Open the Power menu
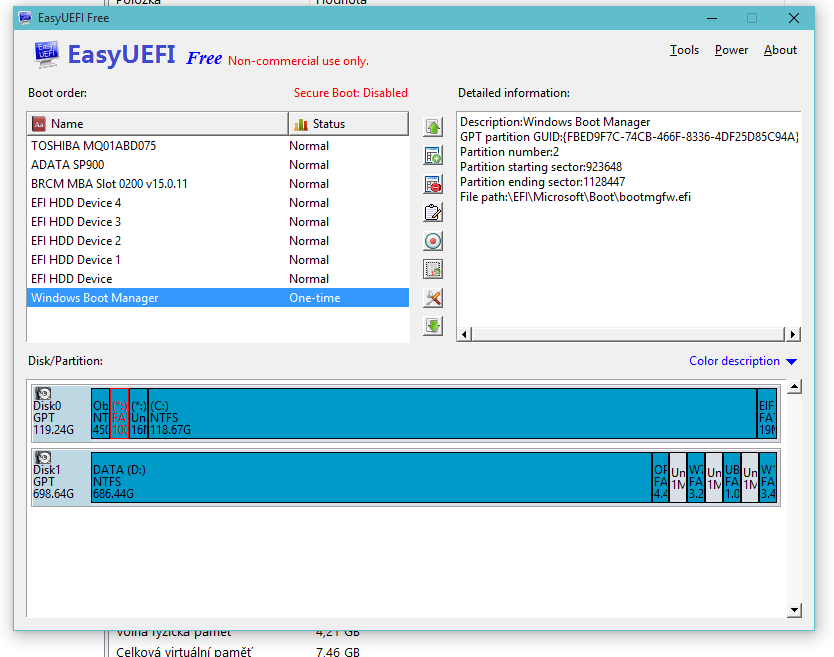 coord(731,50)
